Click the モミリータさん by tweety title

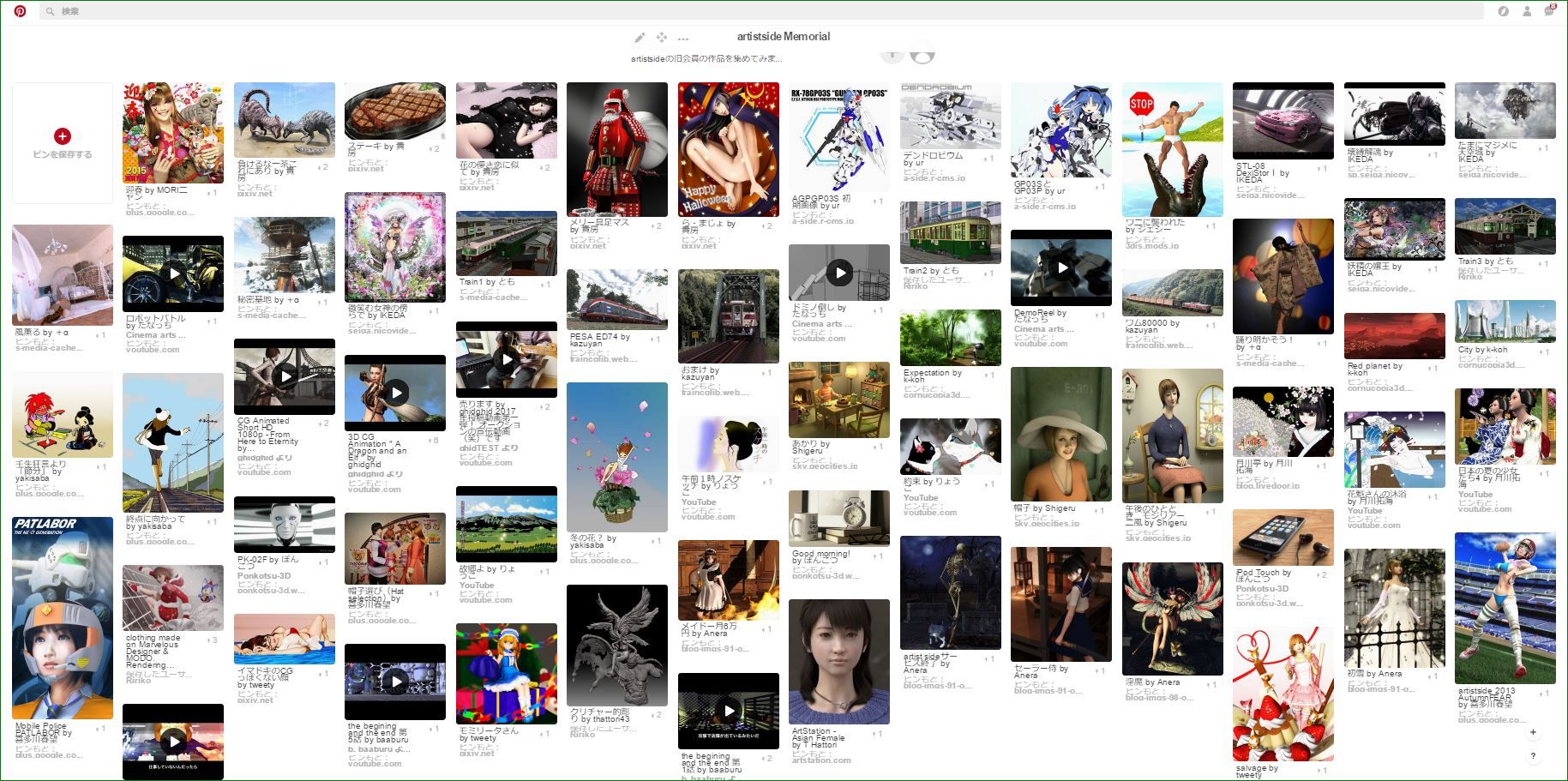coord(489,734)
